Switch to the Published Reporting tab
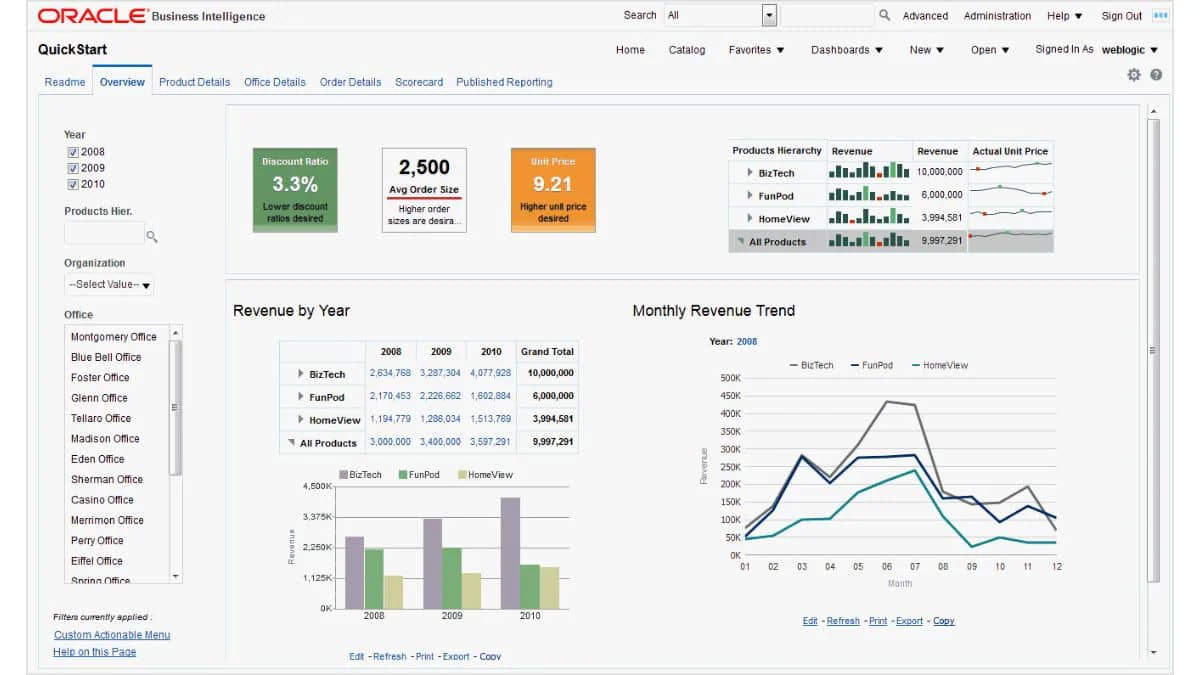The height and width of the screenshot is (675, 1200). tap(504, 82)
